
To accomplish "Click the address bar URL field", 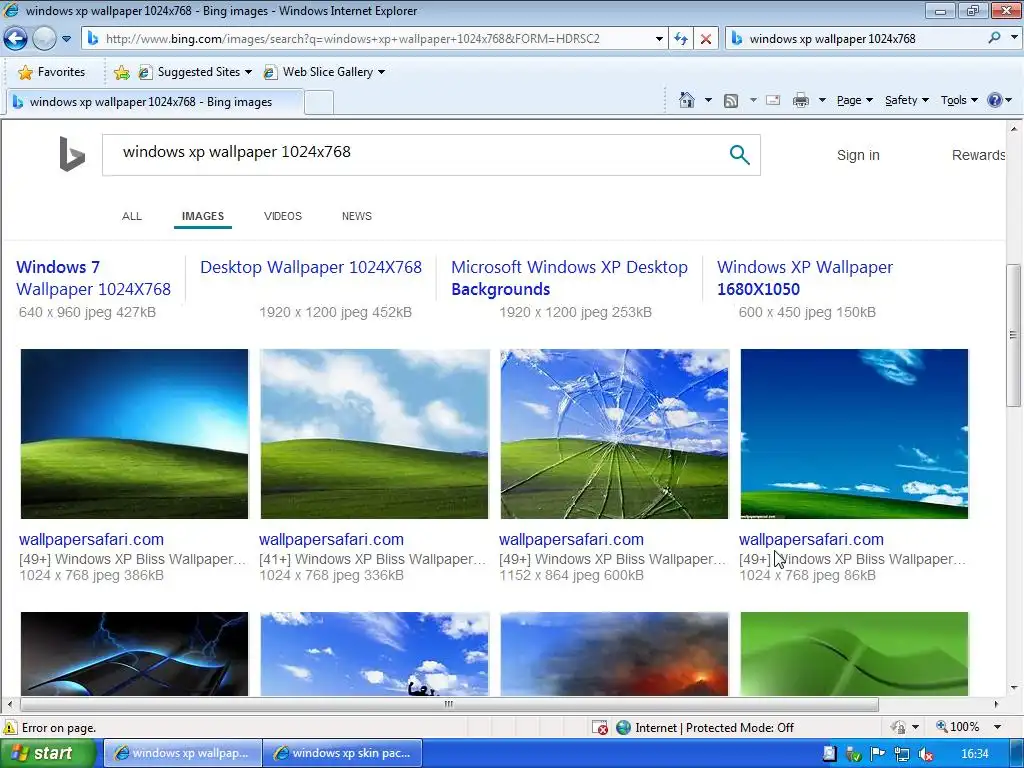I will coord(367,39).
